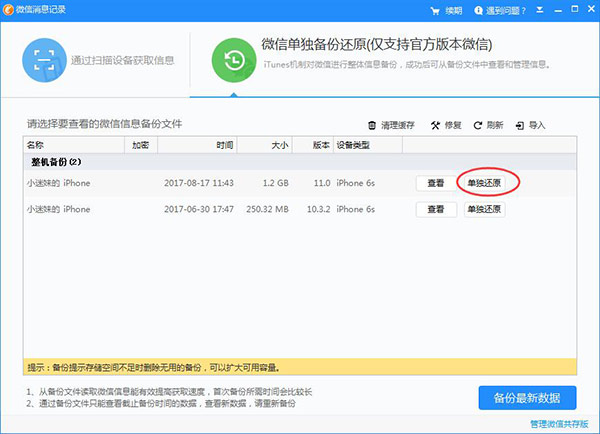Open the 遇到问题? help link

[x=505, y=11]
